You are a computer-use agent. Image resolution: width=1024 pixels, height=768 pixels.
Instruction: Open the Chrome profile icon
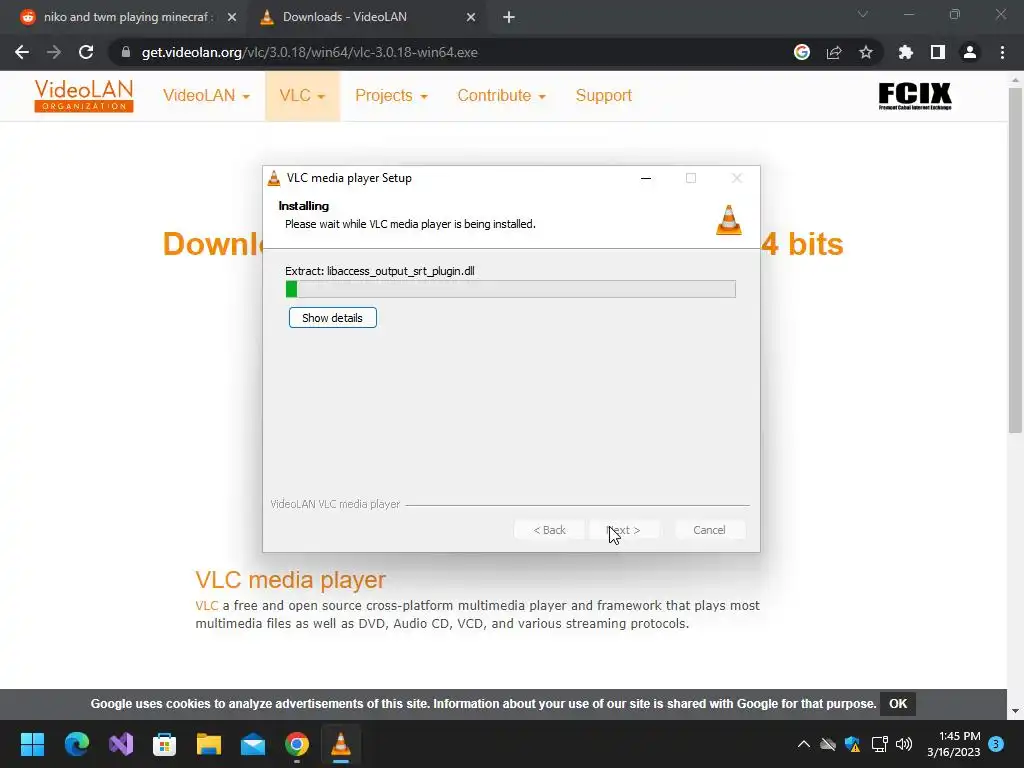970,52
